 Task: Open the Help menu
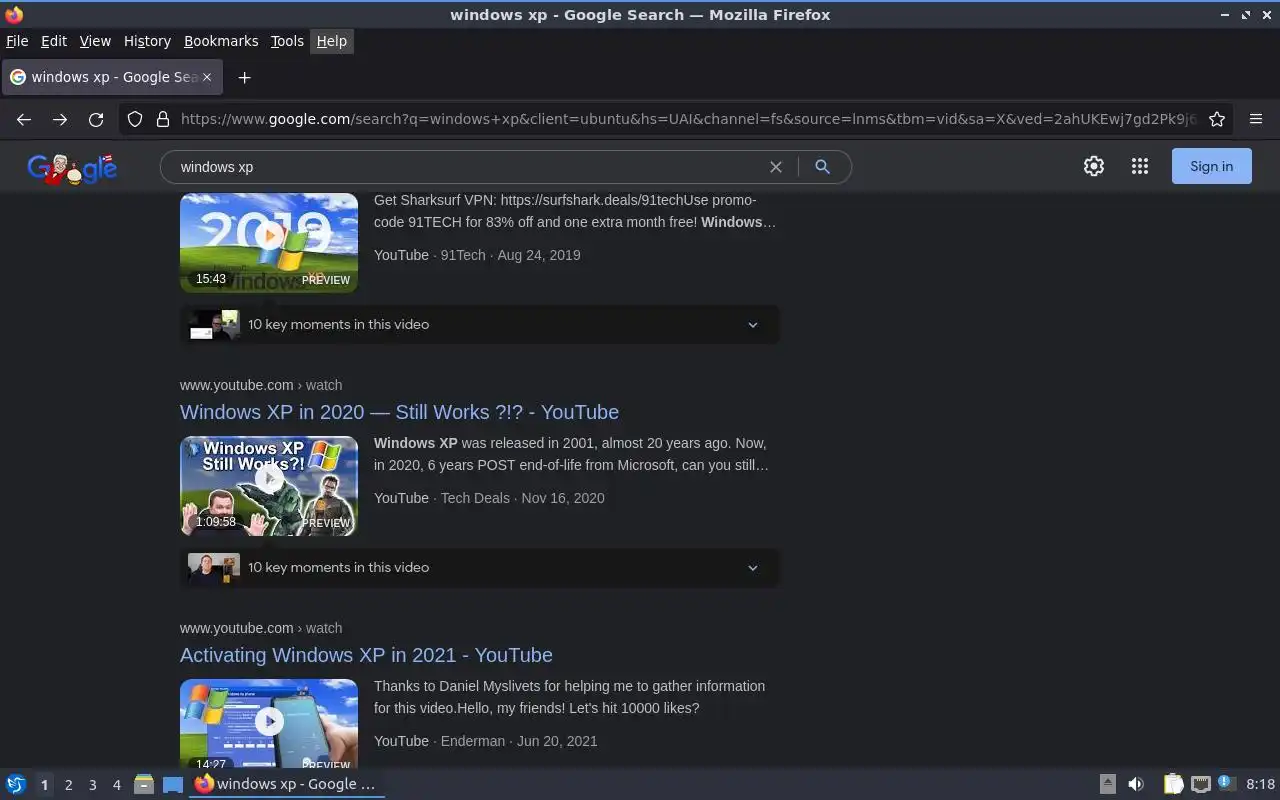tap(331, 41)
